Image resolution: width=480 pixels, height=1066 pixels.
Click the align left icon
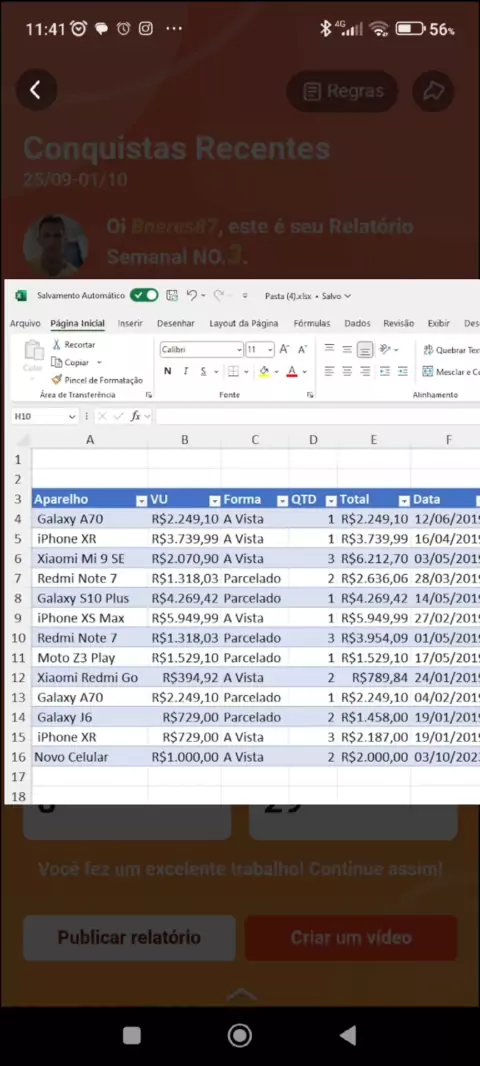click(330, 371)
